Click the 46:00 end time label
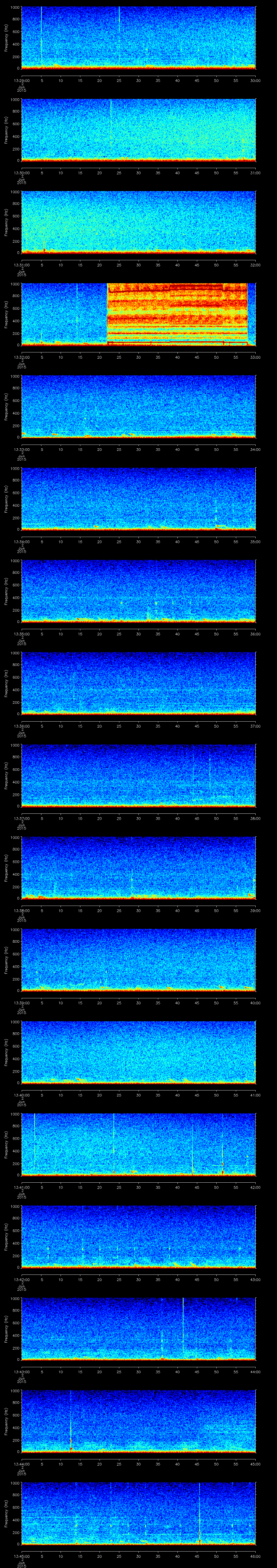Image resolution: width=277 pixels, height=1568 pixels. pyautogui.click(x=255, y=1556)
